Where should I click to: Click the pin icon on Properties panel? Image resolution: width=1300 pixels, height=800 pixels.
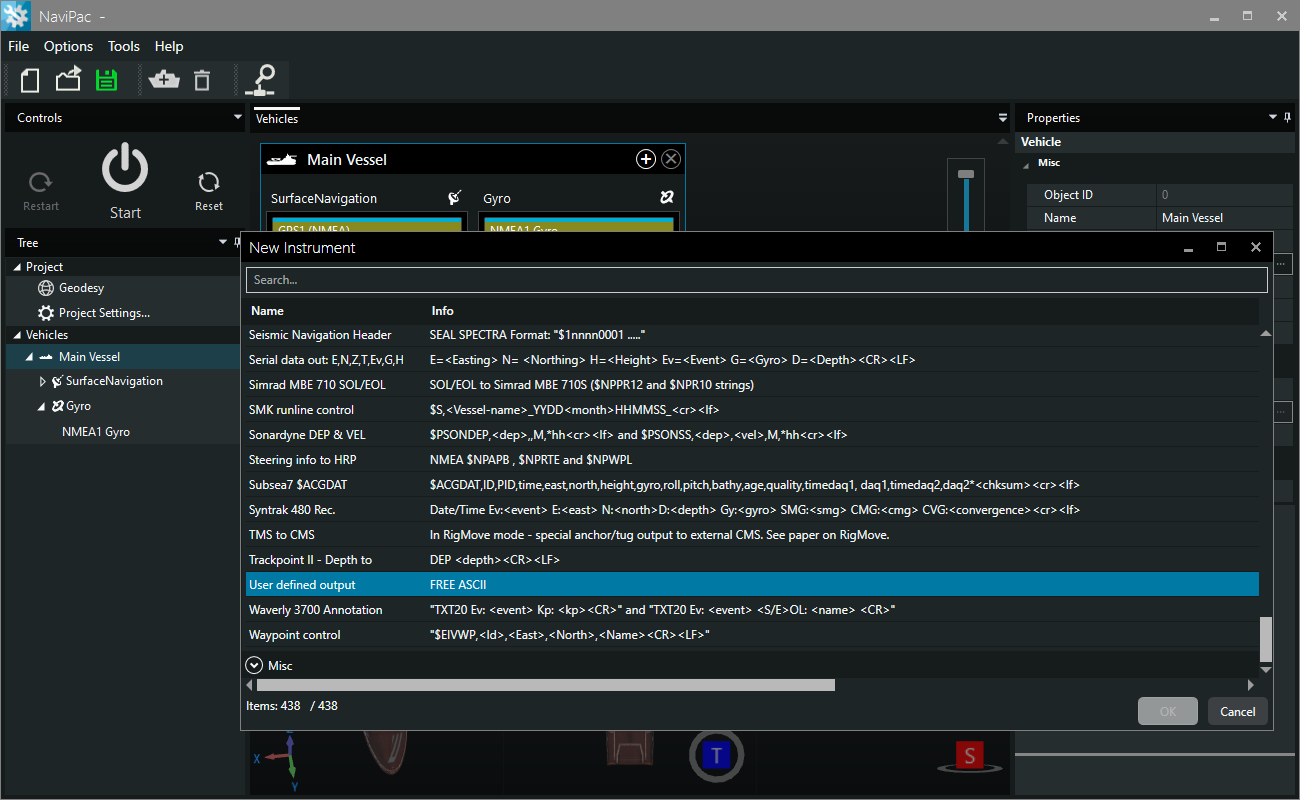coord(1288,117)
